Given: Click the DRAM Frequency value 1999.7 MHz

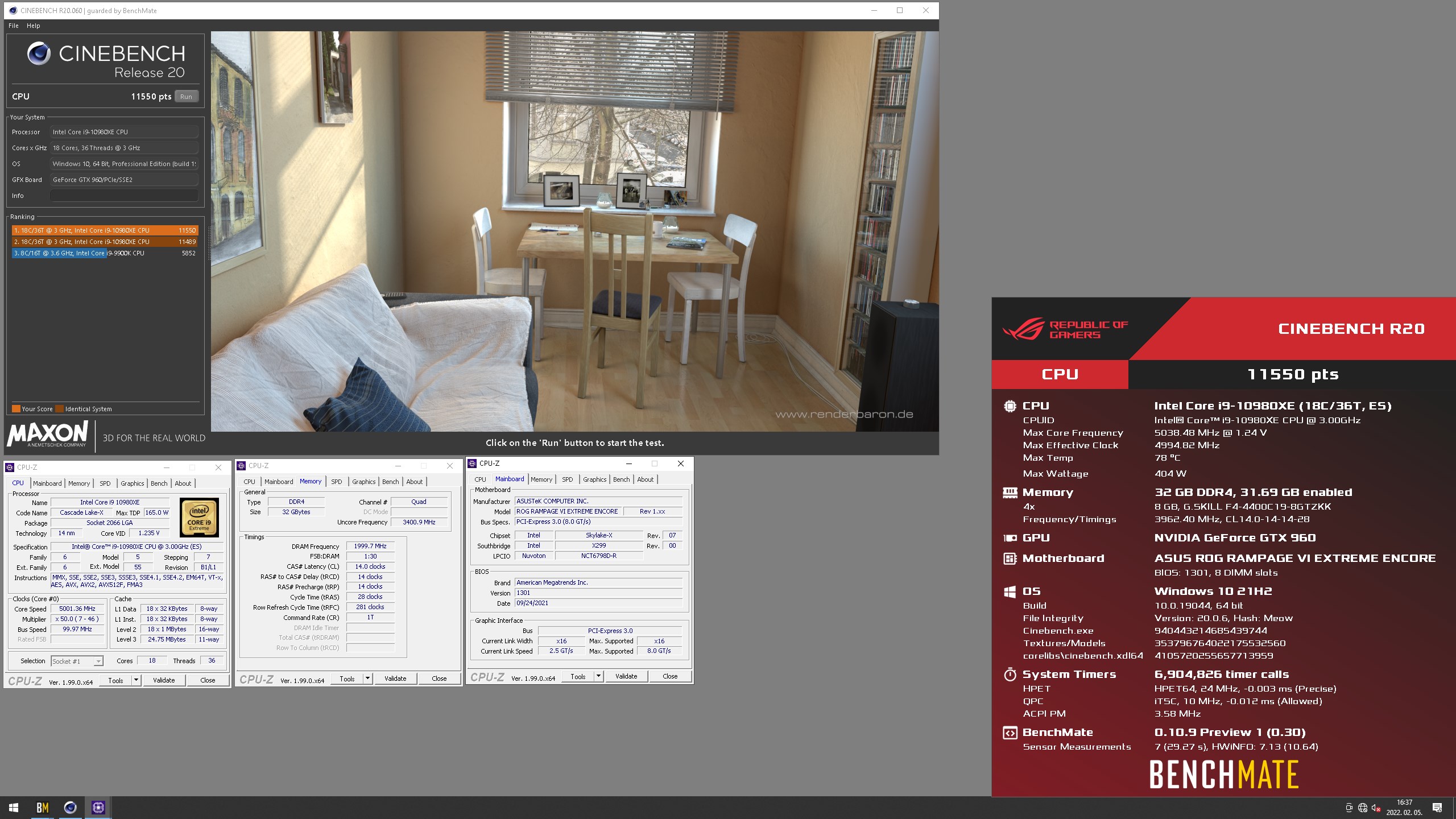Looking at the screenshot, I should coord(370,547).
